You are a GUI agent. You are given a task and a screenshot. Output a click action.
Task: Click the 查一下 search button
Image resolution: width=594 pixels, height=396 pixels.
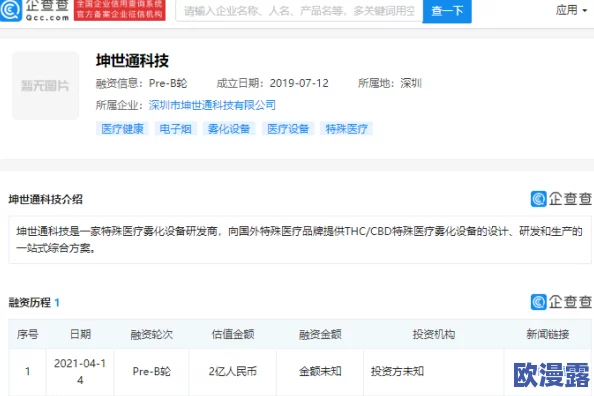coord(447,11)
